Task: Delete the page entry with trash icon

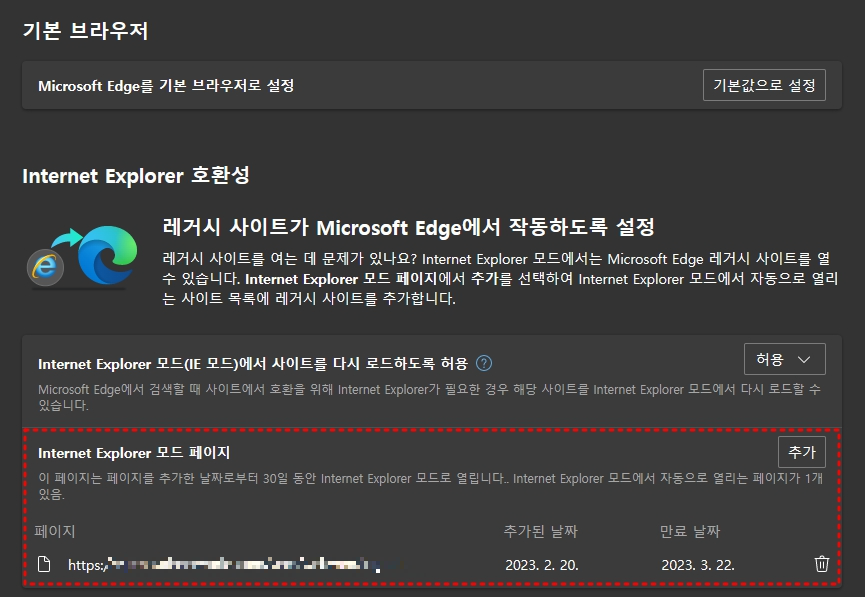Action: (x=821, y=564)
